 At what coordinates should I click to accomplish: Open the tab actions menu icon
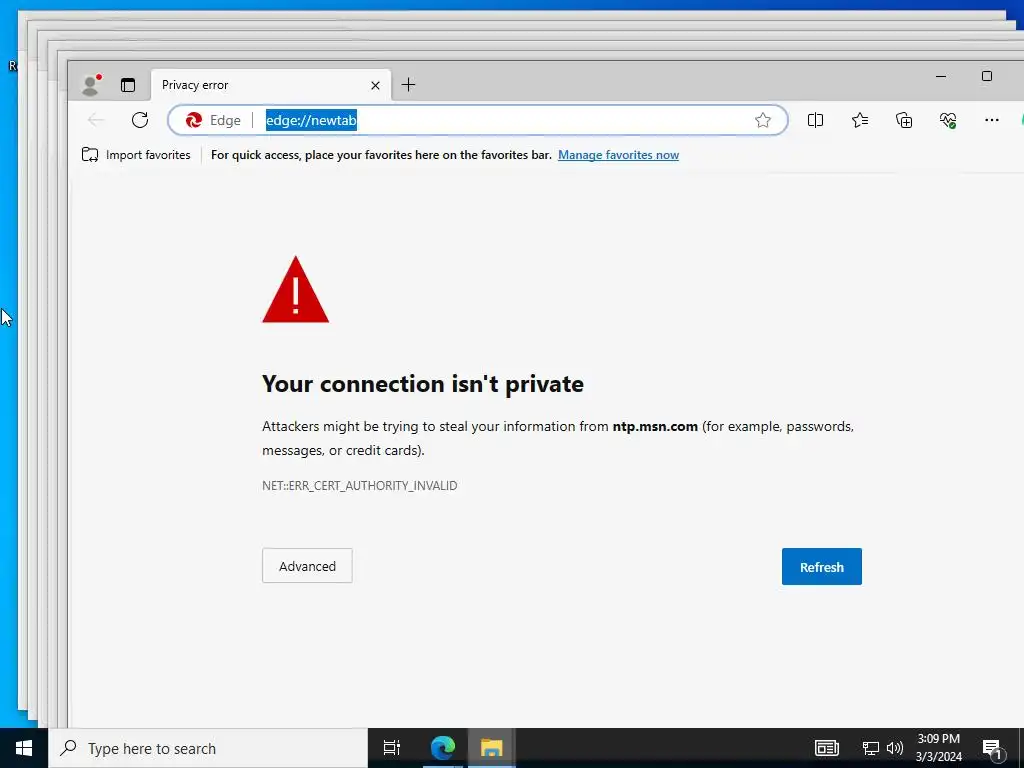[128, 85]
